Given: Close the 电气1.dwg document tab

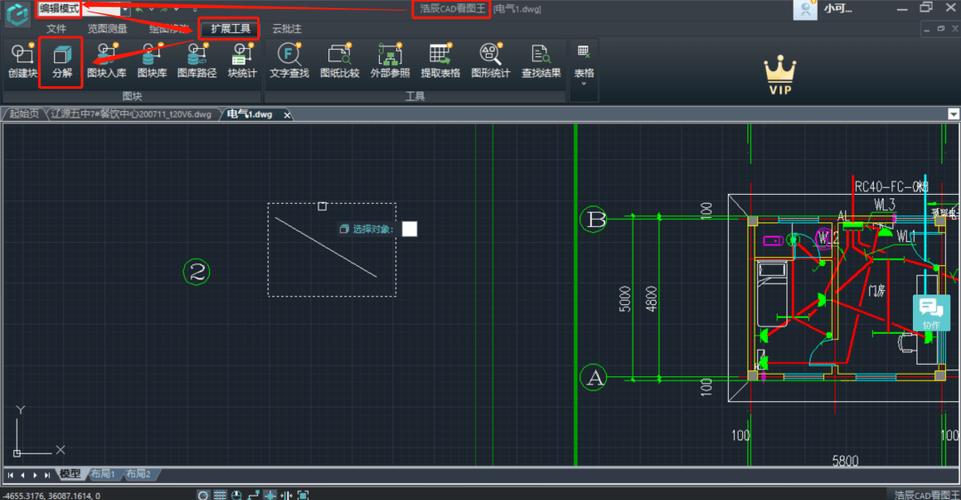Looking at the screenshot, I should tap(287, 115).
